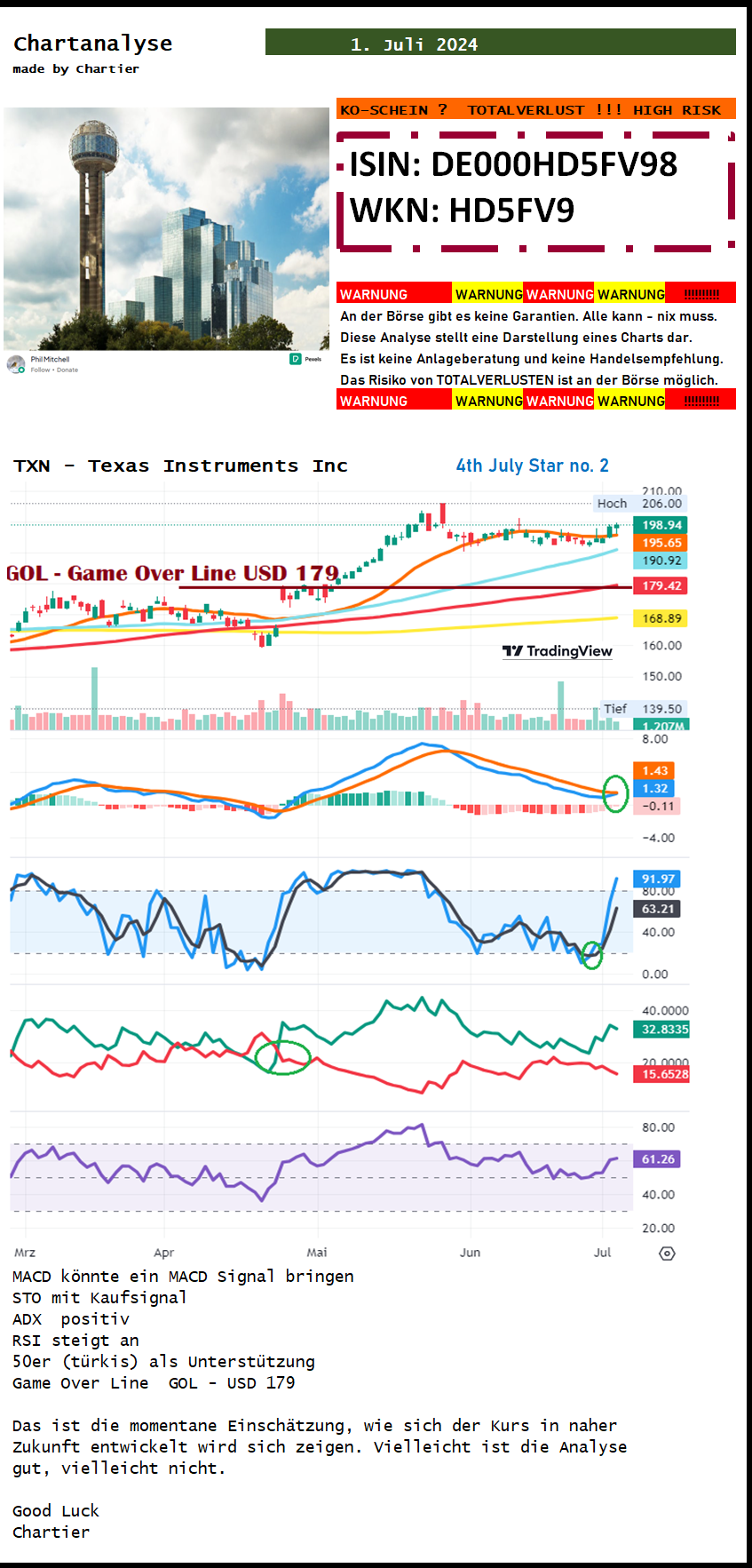Viewport: 752px width, 1568px height.
Task: Click the 'STO mit Kaufsignal' line
Action: [99, 1298]
